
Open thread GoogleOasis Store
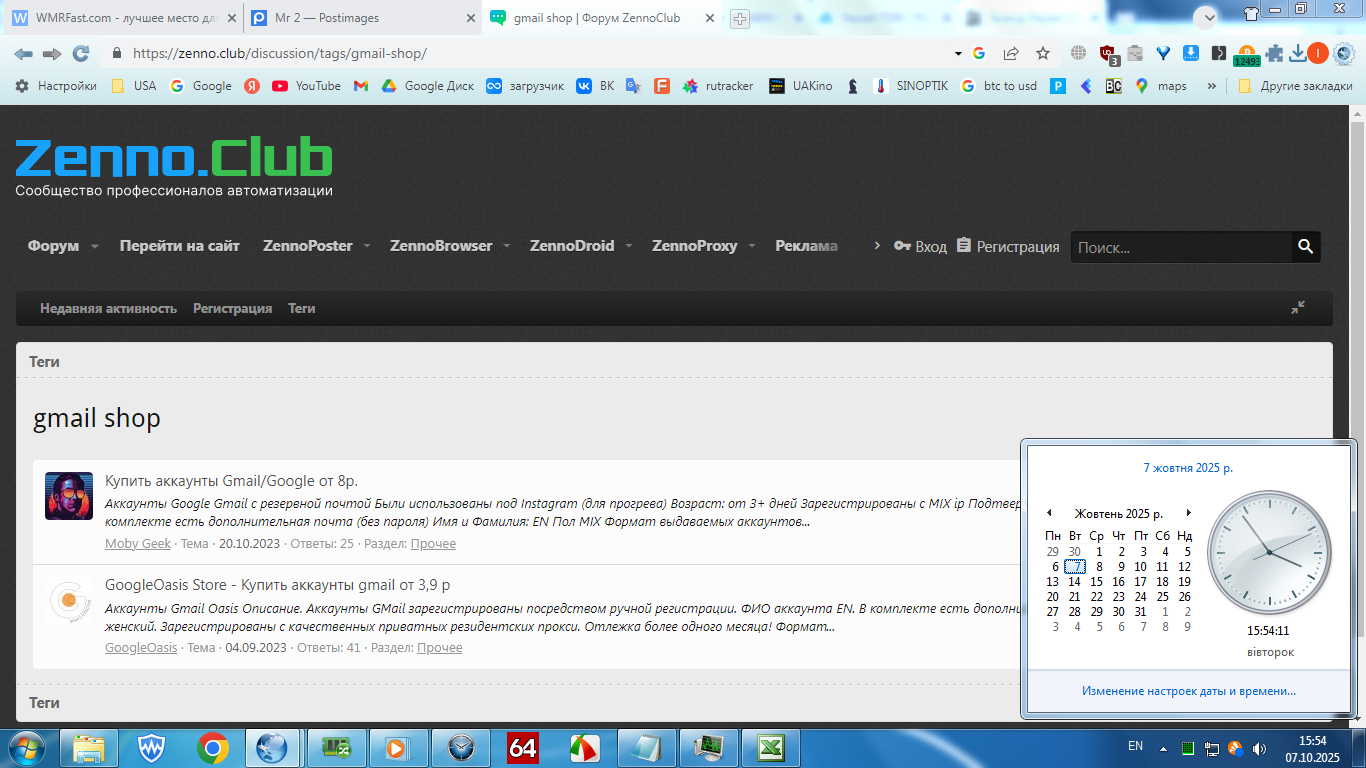(x=278, y=585)
